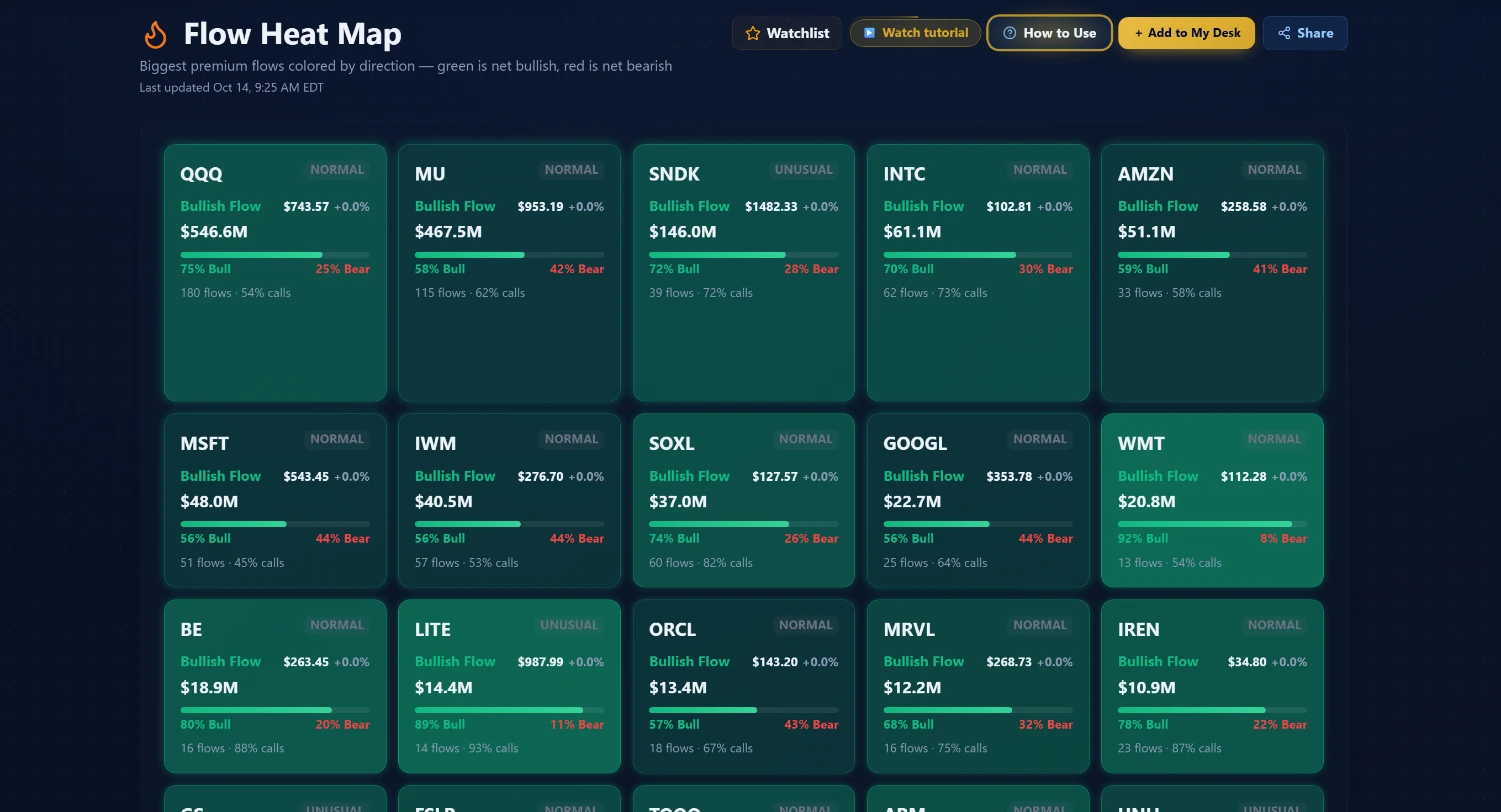Click the BE ticker name

[192, 630]
